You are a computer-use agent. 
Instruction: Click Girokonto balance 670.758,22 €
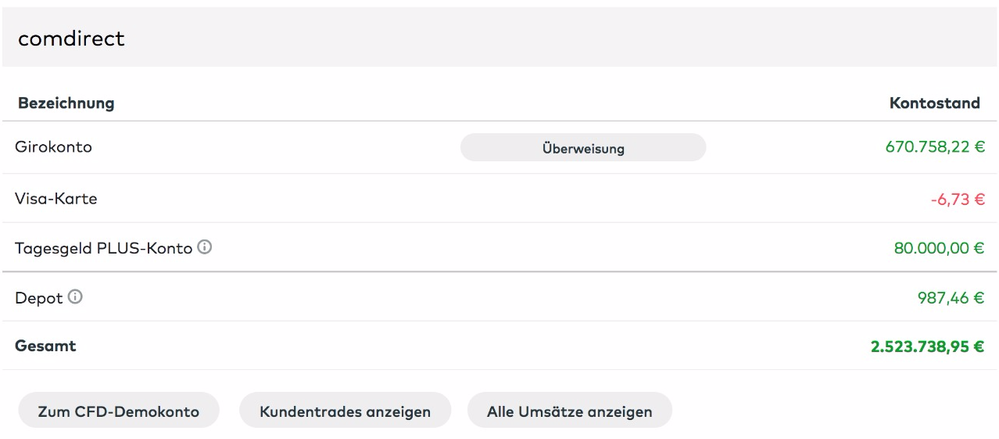coord(934,147)
